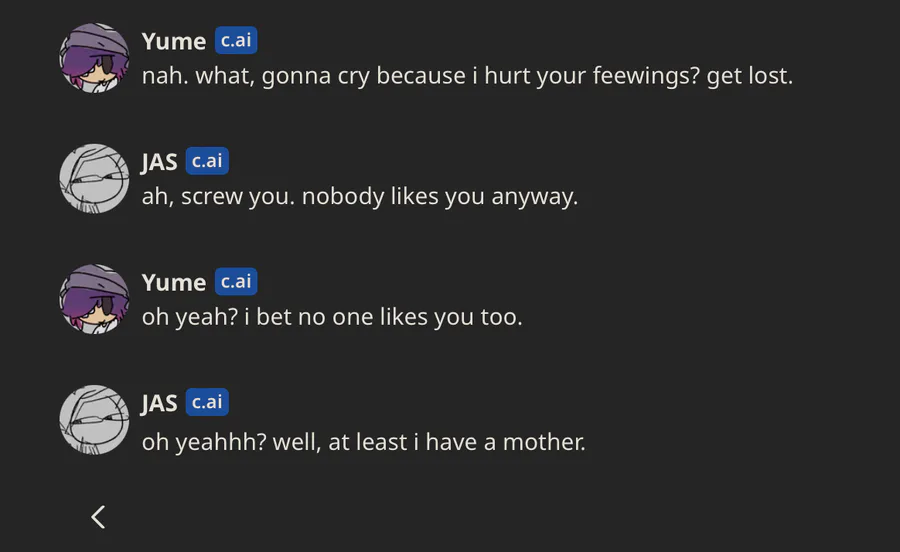
Task: Click Yume's avatar beside the 'feewings' message
Action: pos(95,58)
